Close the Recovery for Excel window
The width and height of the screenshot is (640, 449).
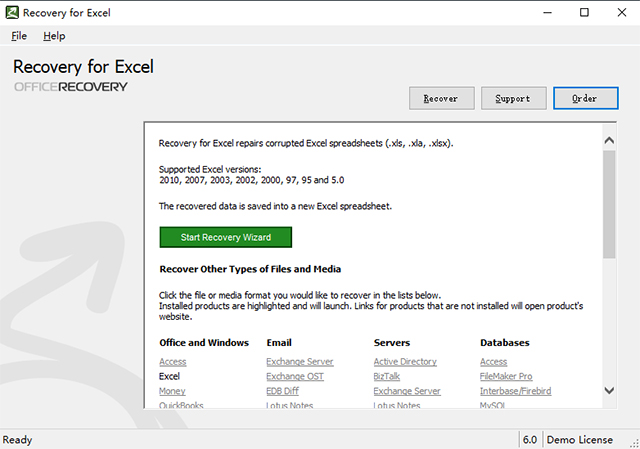(622, 13)
